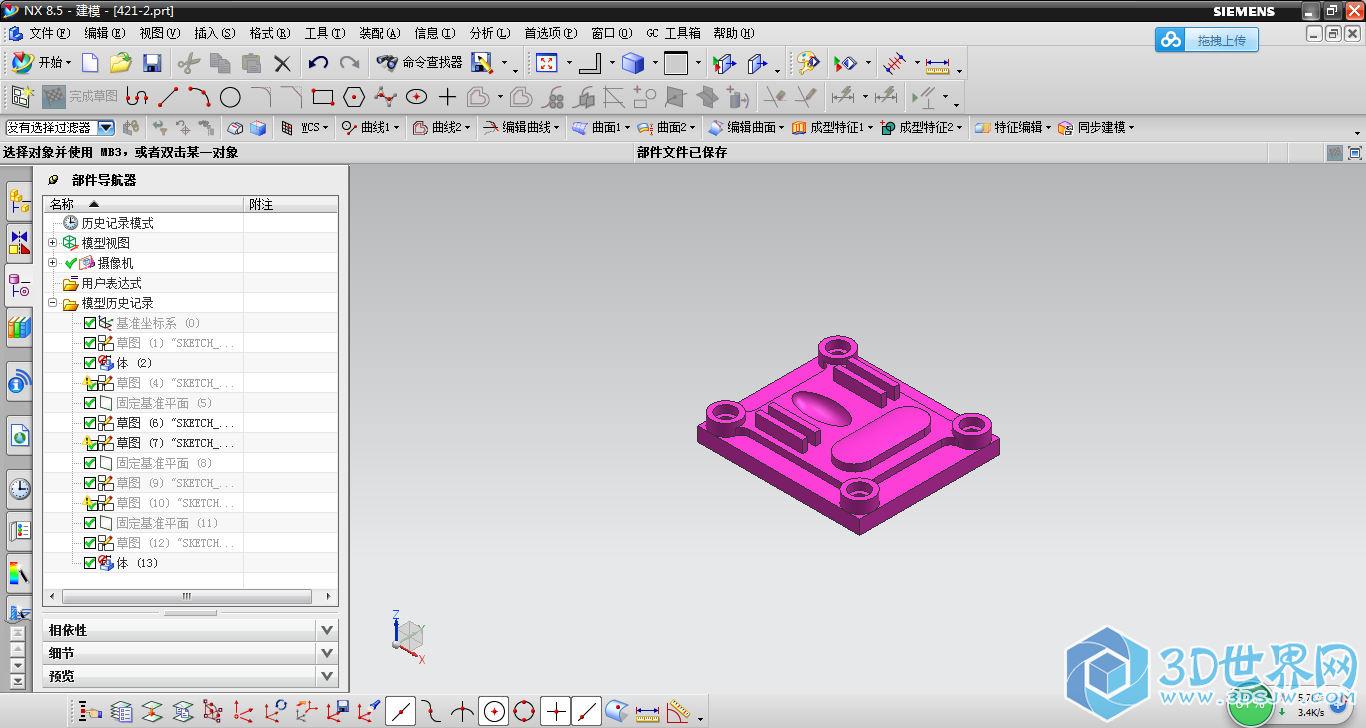Click the 拖拽上传 upload button
Viewport: 1366px width, 728px height.
point(1207,40)
